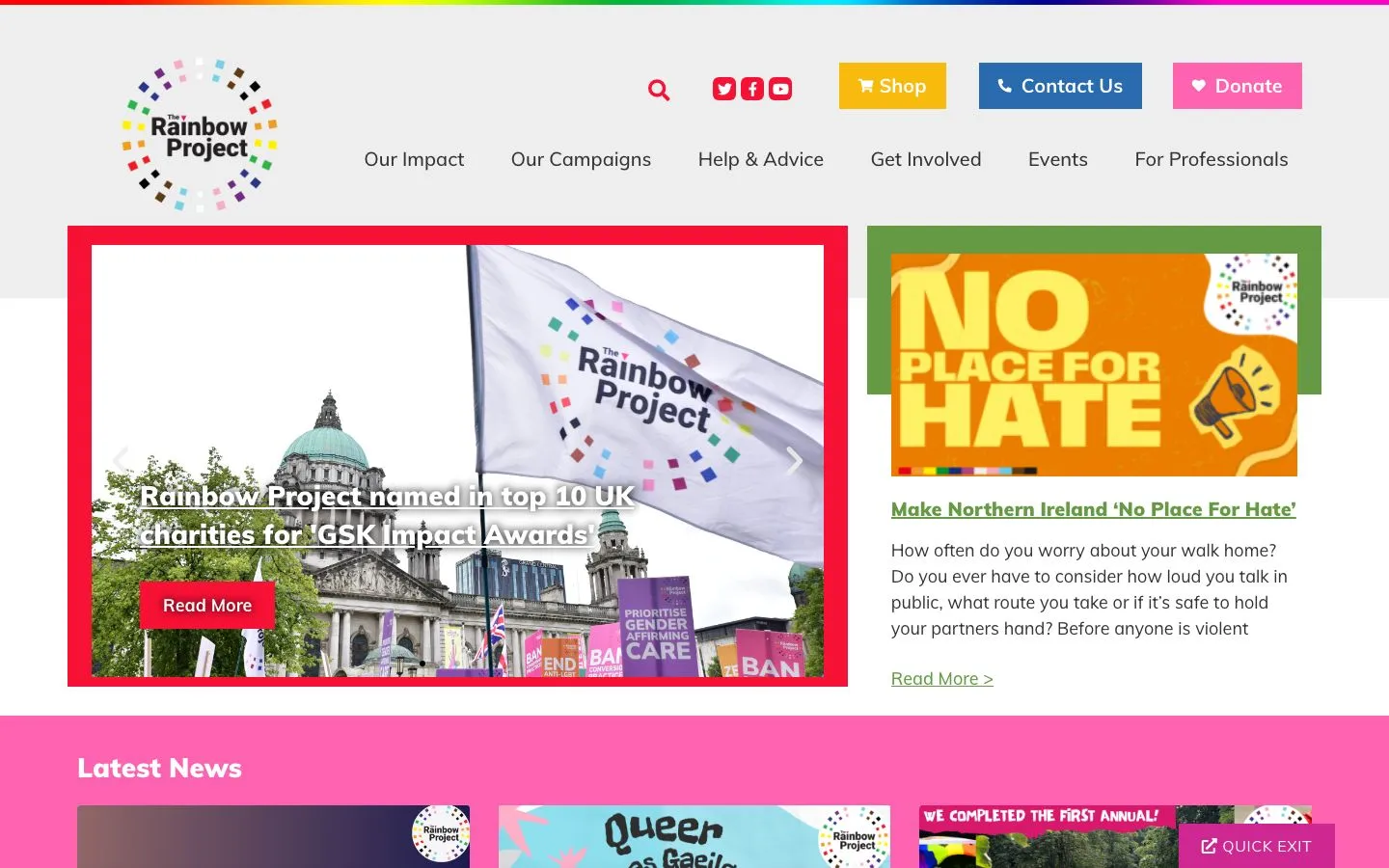
Task: Open 'Make Northern Ireland No Place For Hate' link
Action: [1094, 509]
